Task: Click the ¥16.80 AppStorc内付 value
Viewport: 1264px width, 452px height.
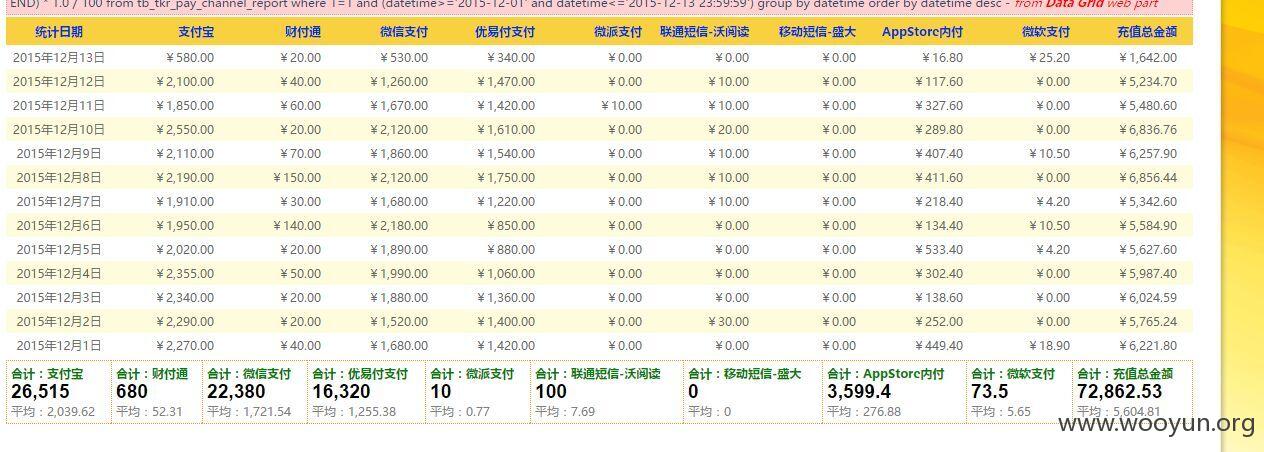Action: click(942, 58)
